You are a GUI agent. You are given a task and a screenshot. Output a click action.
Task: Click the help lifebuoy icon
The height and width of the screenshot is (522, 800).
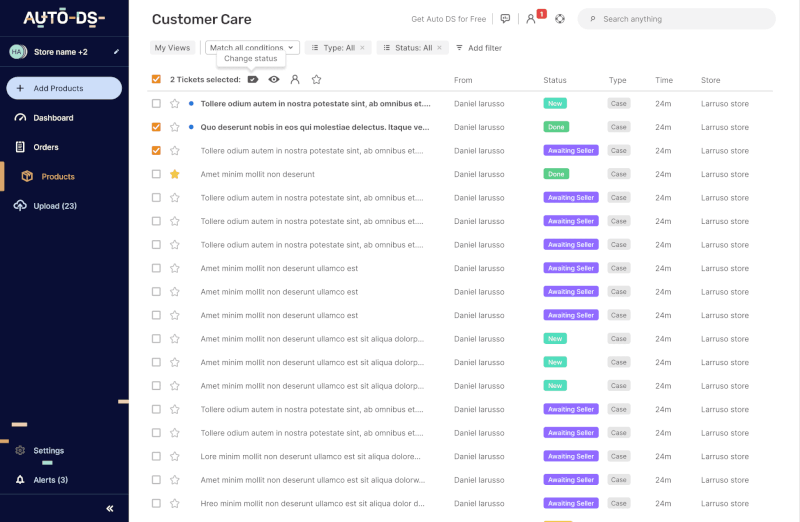[x=560, y=19]
